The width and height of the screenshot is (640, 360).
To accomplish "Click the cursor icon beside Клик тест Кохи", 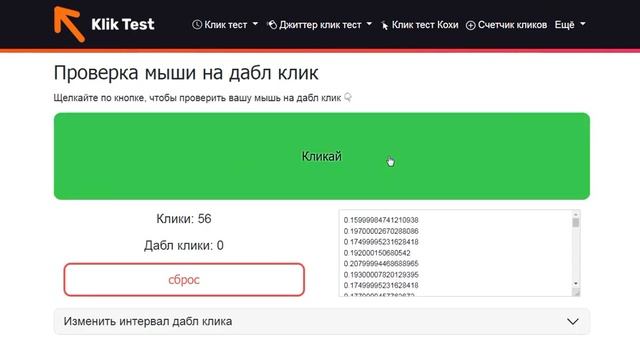I will [384, 25].
